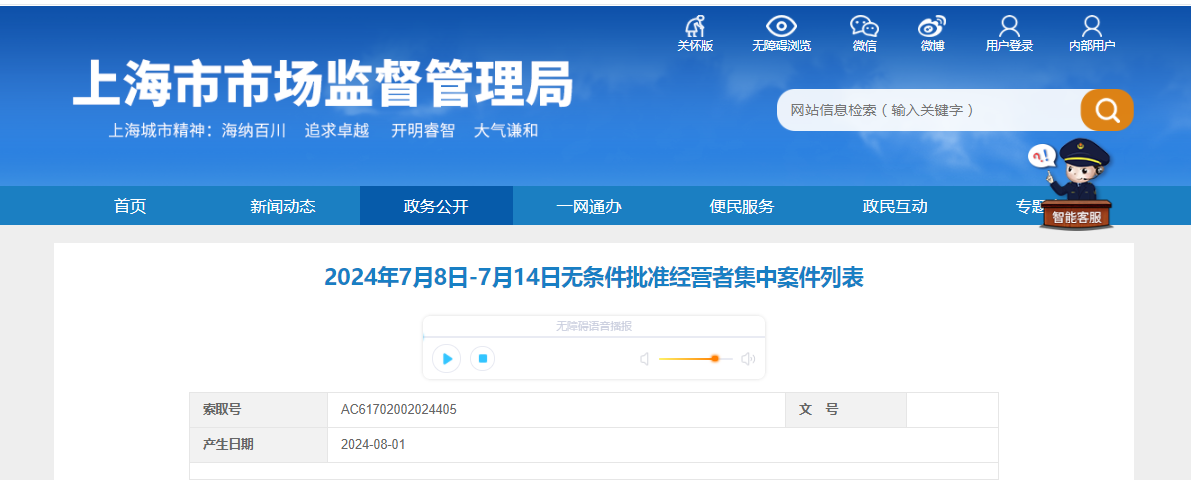Expand the 便民服务 navigation menu
The height and width of the screenshot is (480, 1191).
[x=742, y=206]
